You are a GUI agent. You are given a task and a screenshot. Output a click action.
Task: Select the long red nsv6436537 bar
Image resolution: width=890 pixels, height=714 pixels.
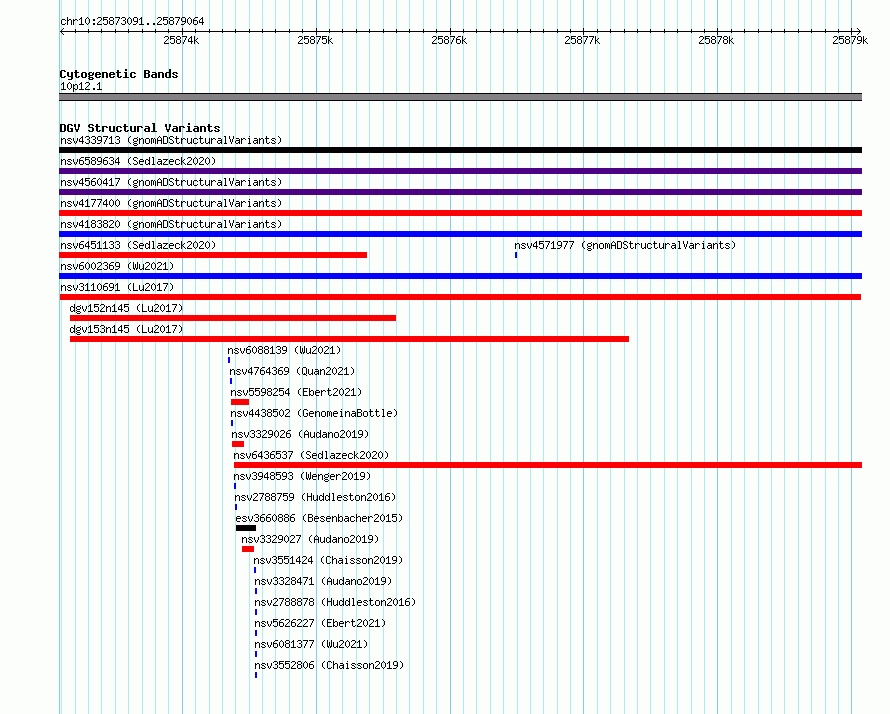pyautogui.click(x=548, y=465)
